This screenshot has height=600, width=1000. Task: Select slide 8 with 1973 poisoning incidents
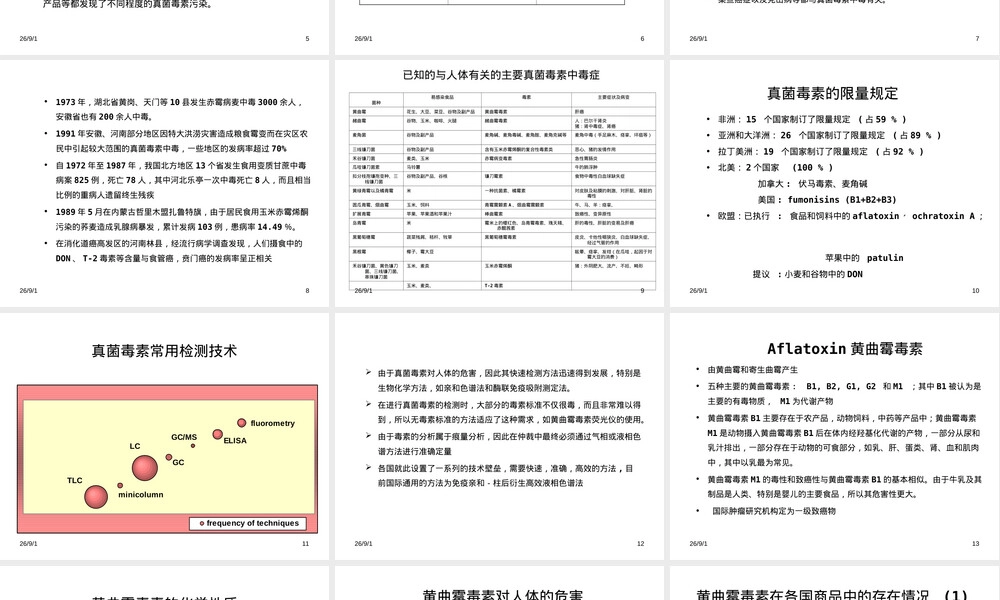click(x=165, y=184)
